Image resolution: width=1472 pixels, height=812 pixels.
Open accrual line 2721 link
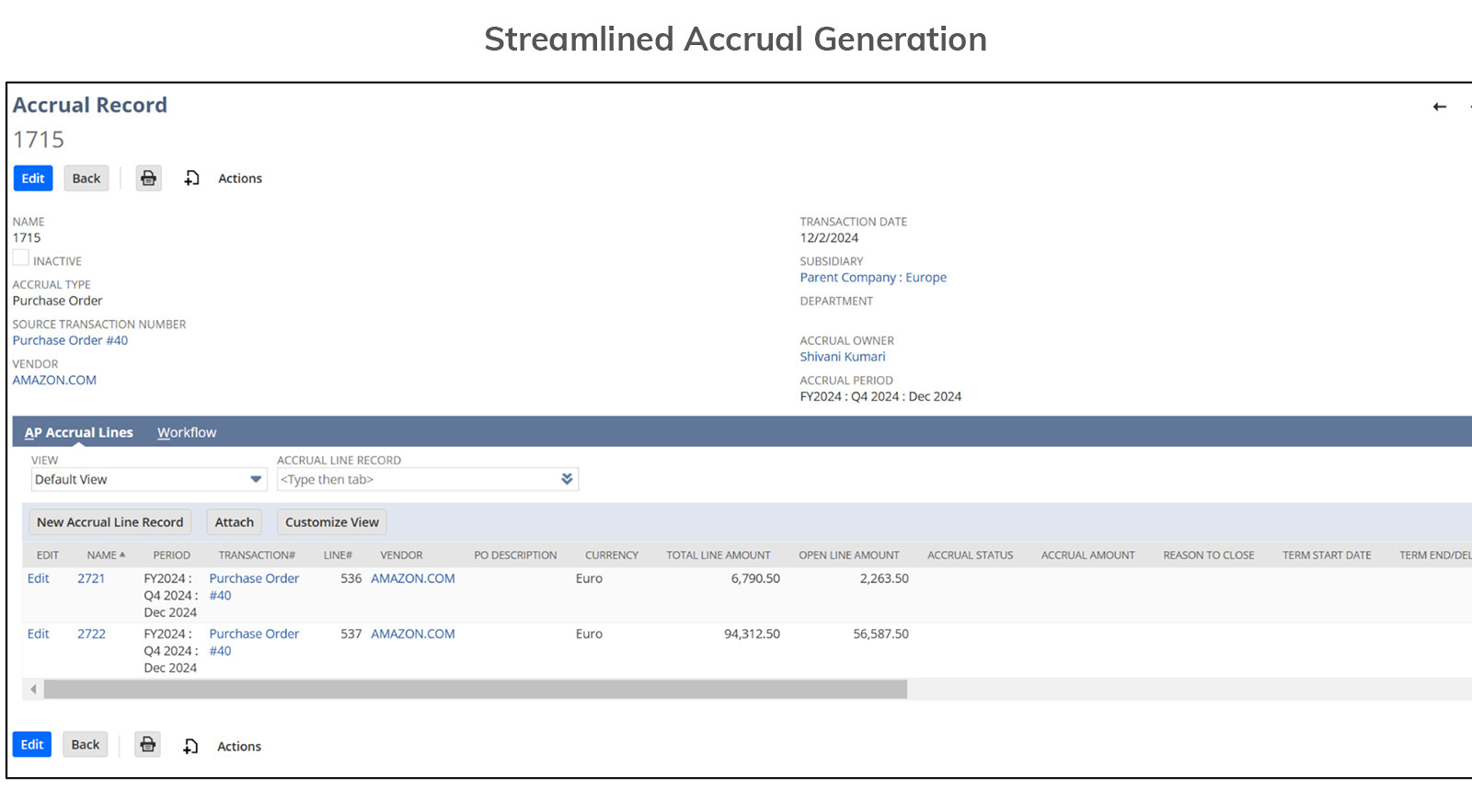pyautogui.click(x=91, y=578)
